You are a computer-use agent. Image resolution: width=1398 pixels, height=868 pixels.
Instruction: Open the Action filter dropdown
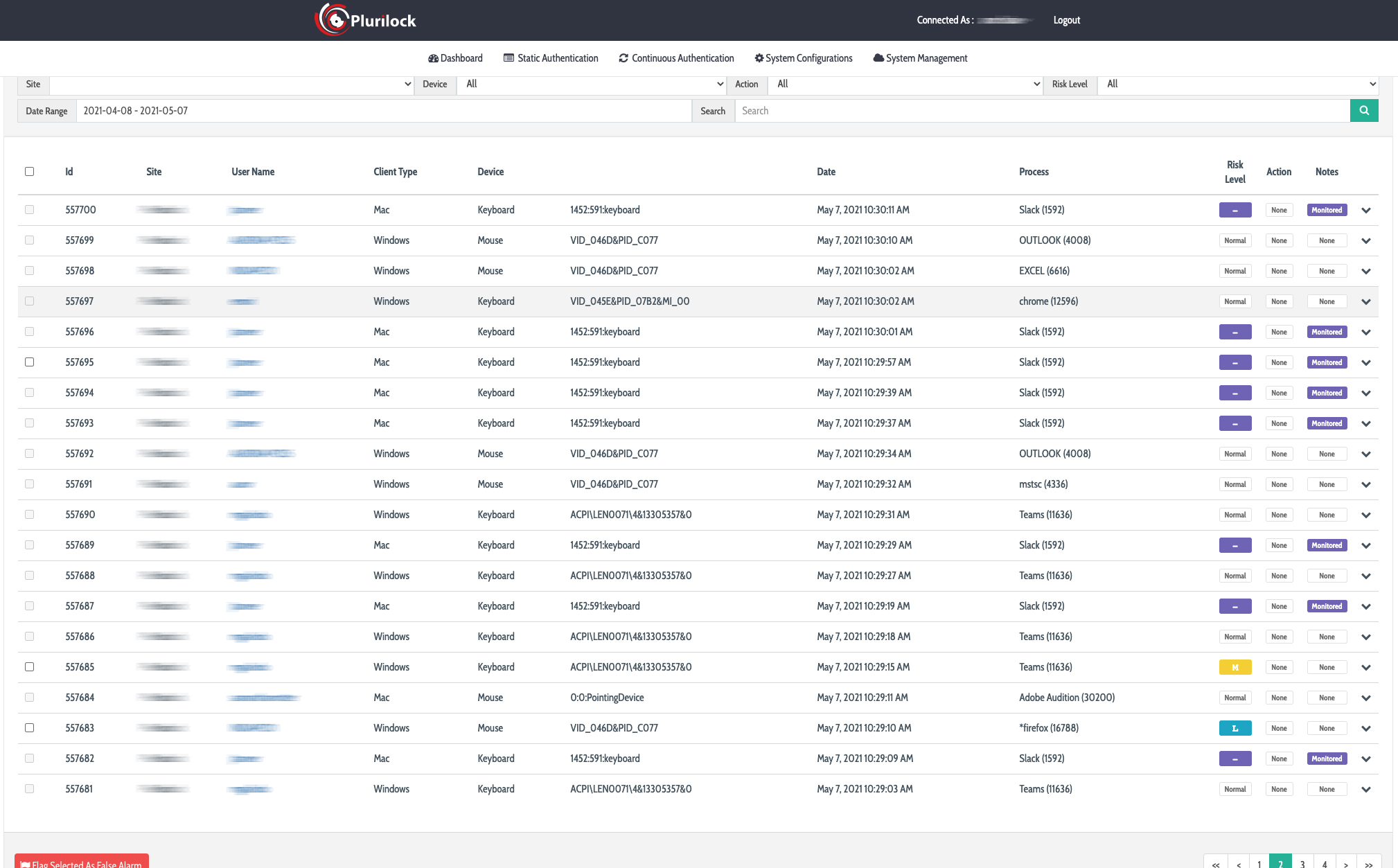tap(905, 85)
